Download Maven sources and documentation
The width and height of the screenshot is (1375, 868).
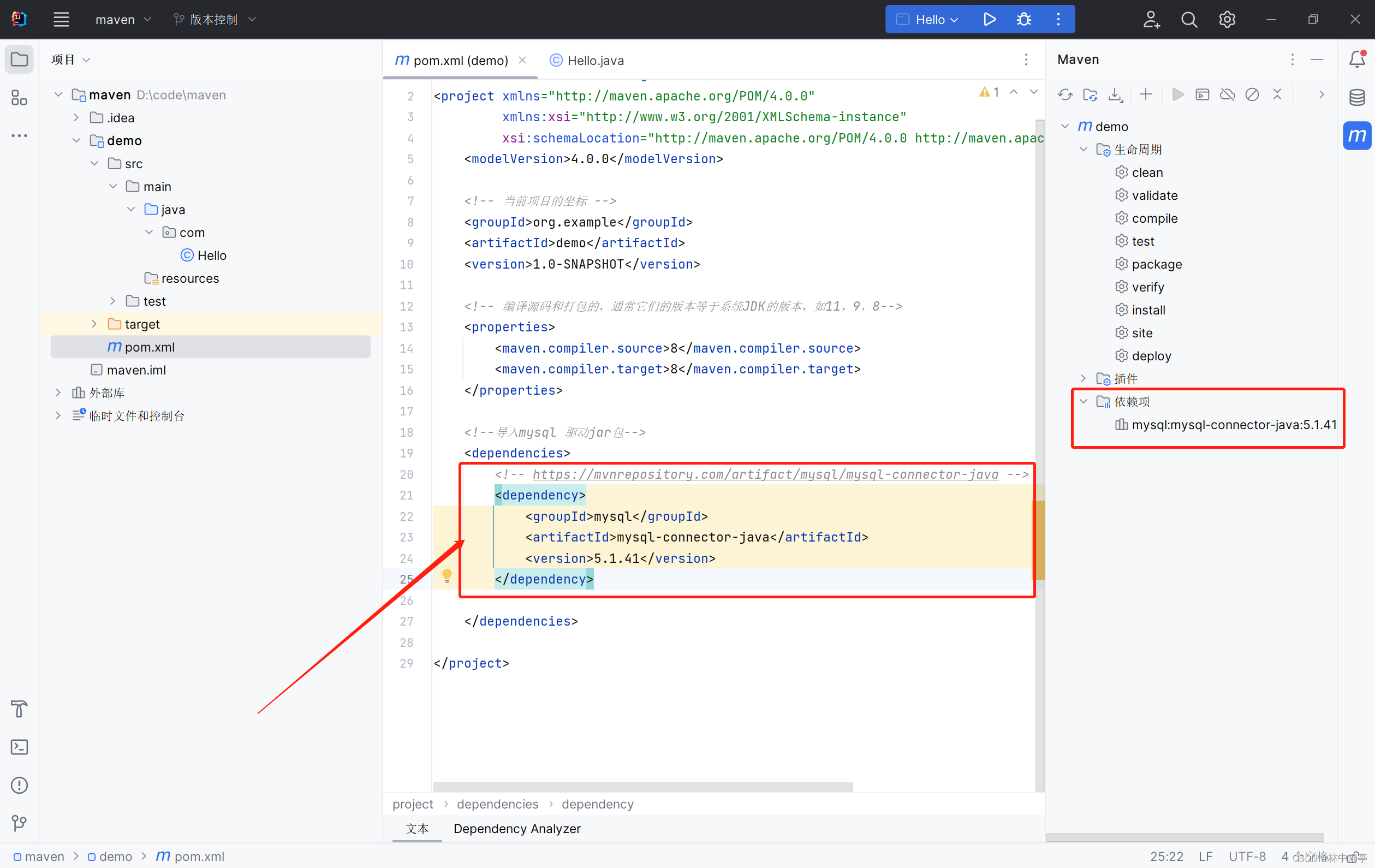coord(1115,94)
